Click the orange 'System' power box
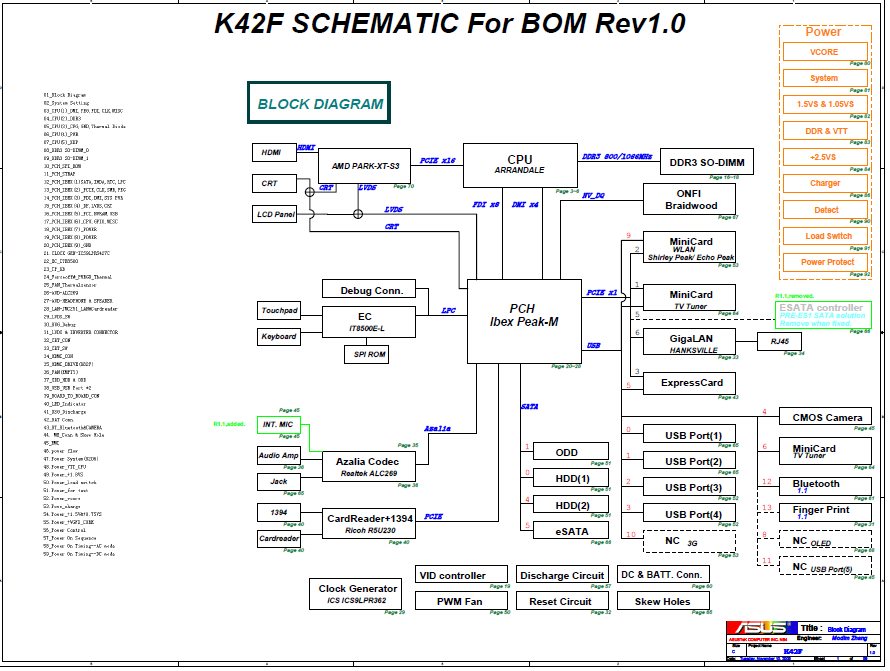Image resolution: width=890 pixels, height=671 pixels. pos(825,78)
